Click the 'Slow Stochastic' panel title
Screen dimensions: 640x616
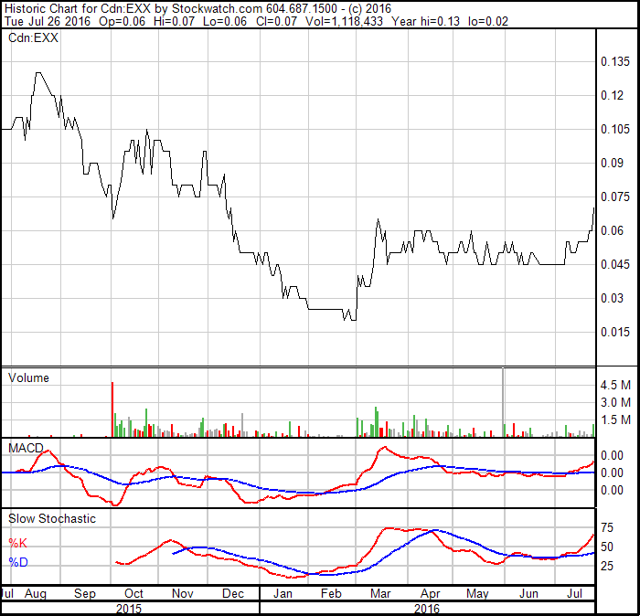(x=52, y=518)
